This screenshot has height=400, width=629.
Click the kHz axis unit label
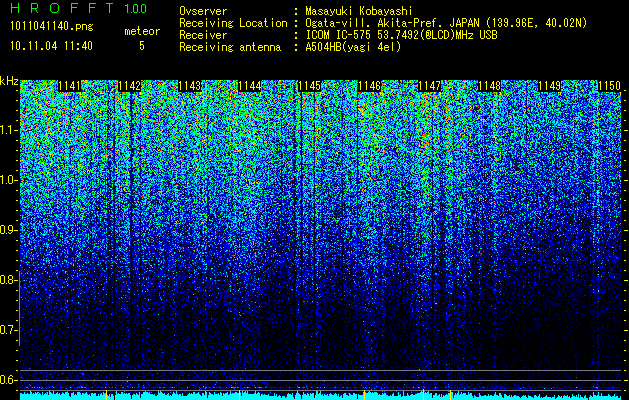point(9,81)
